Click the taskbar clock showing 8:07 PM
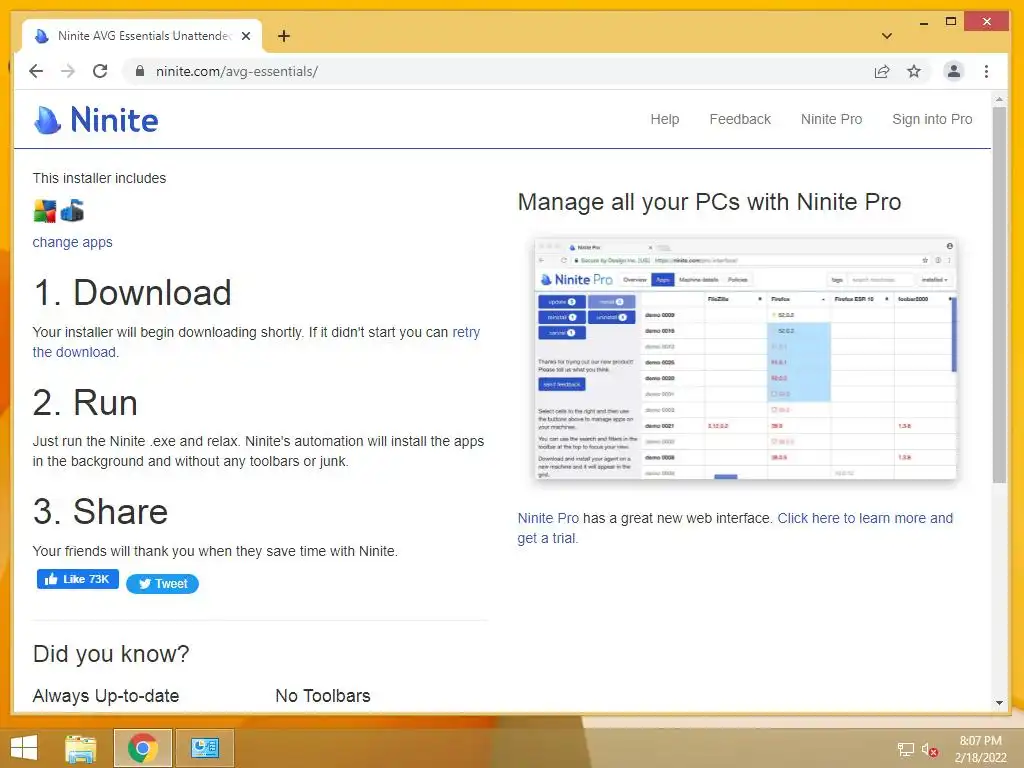Viewport: 1024px width, 768px height. click(980, 749)
